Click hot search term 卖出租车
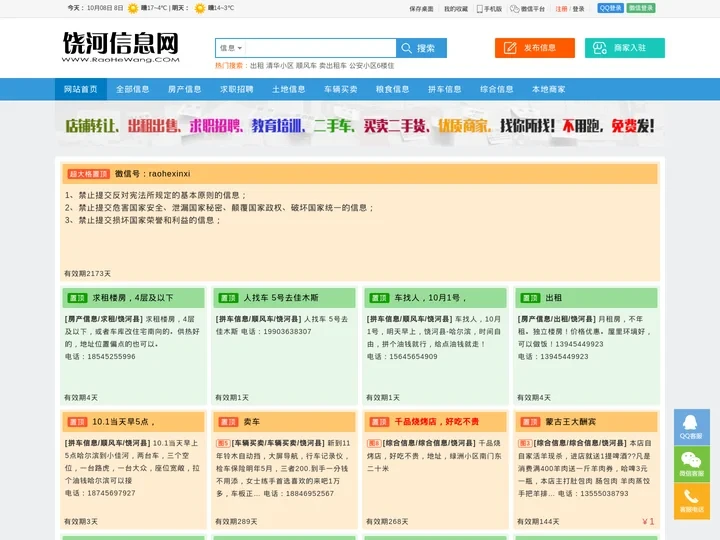Image resolution: width=720 pixels, height=540 pixels. coord(333,66)
